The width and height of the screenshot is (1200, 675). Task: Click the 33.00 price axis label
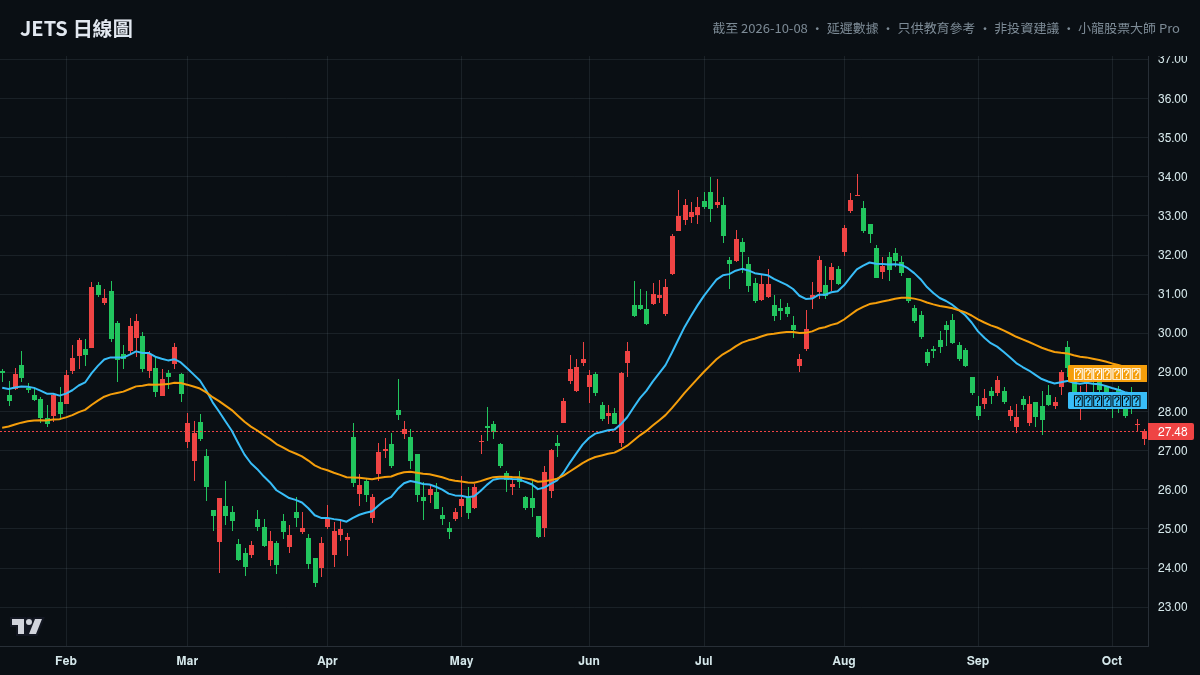[x=1172, y=216]
